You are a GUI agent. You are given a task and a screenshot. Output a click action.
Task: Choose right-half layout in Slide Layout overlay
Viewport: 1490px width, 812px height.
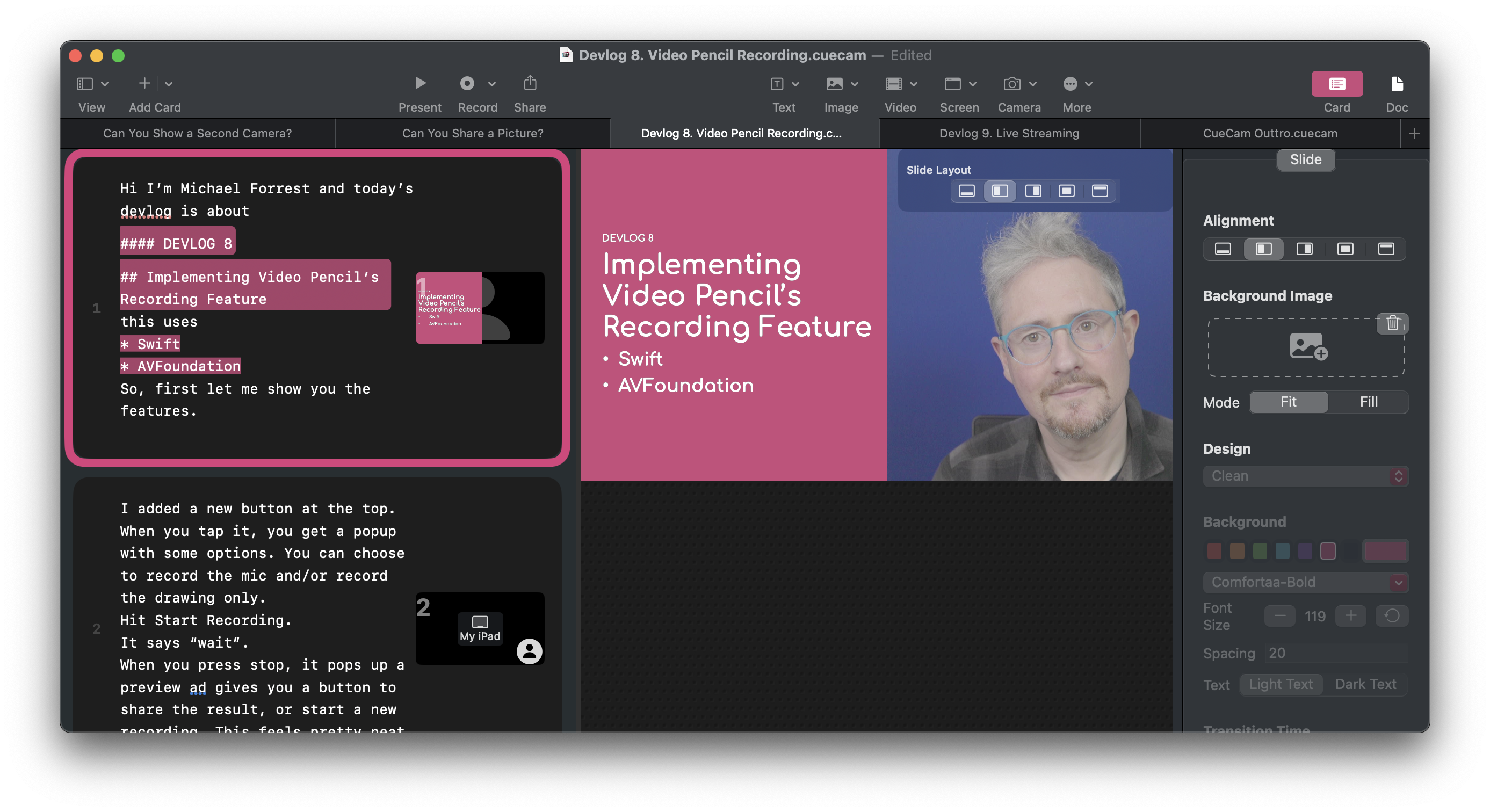click(x=1033, y=191)
